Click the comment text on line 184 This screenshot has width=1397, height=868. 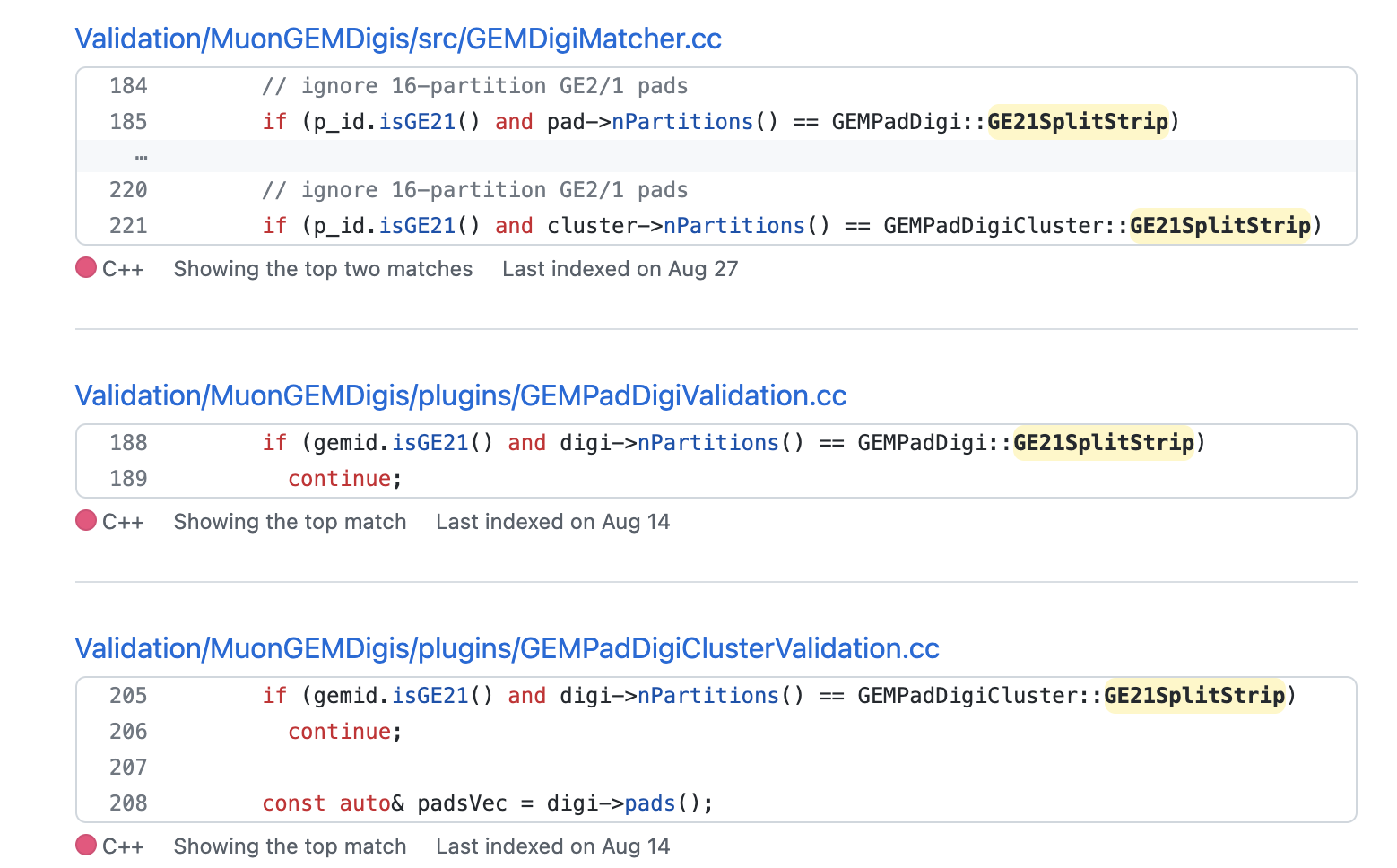(x=475, y=86)
